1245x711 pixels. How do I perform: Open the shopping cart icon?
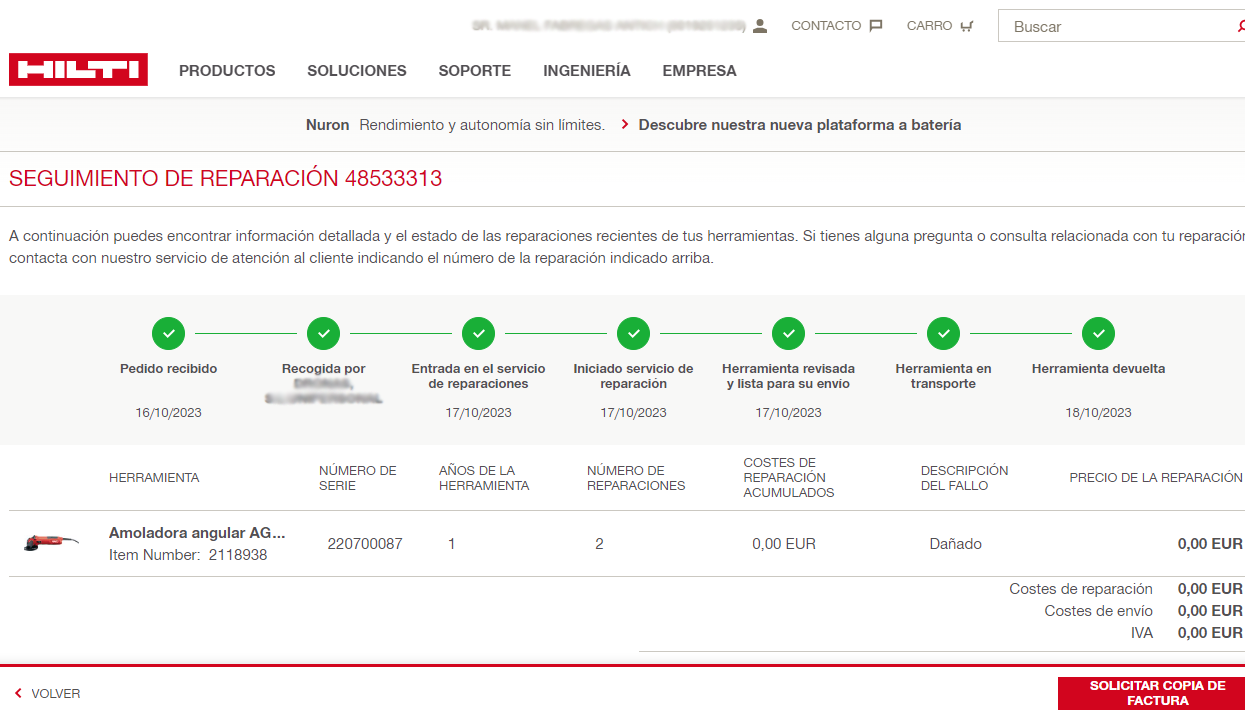click(966, 26)
